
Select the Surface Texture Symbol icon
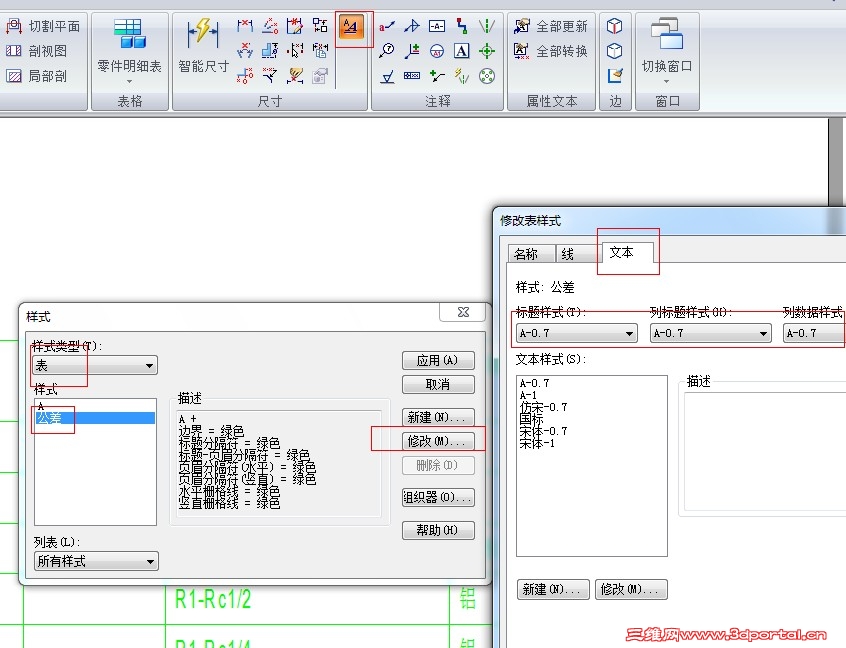click(387, 76)
